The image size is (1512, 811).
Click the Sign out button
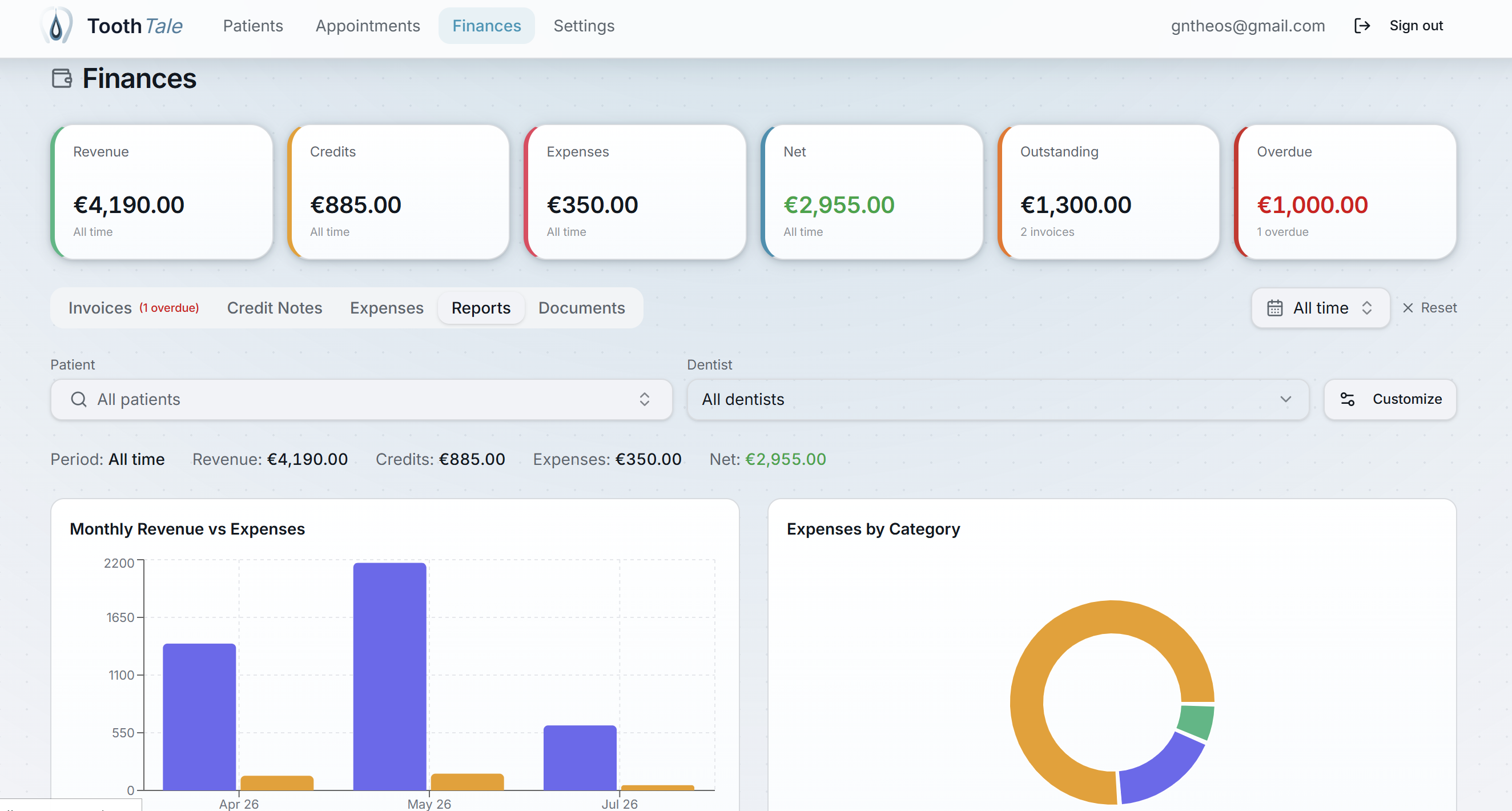point(1399,26)
